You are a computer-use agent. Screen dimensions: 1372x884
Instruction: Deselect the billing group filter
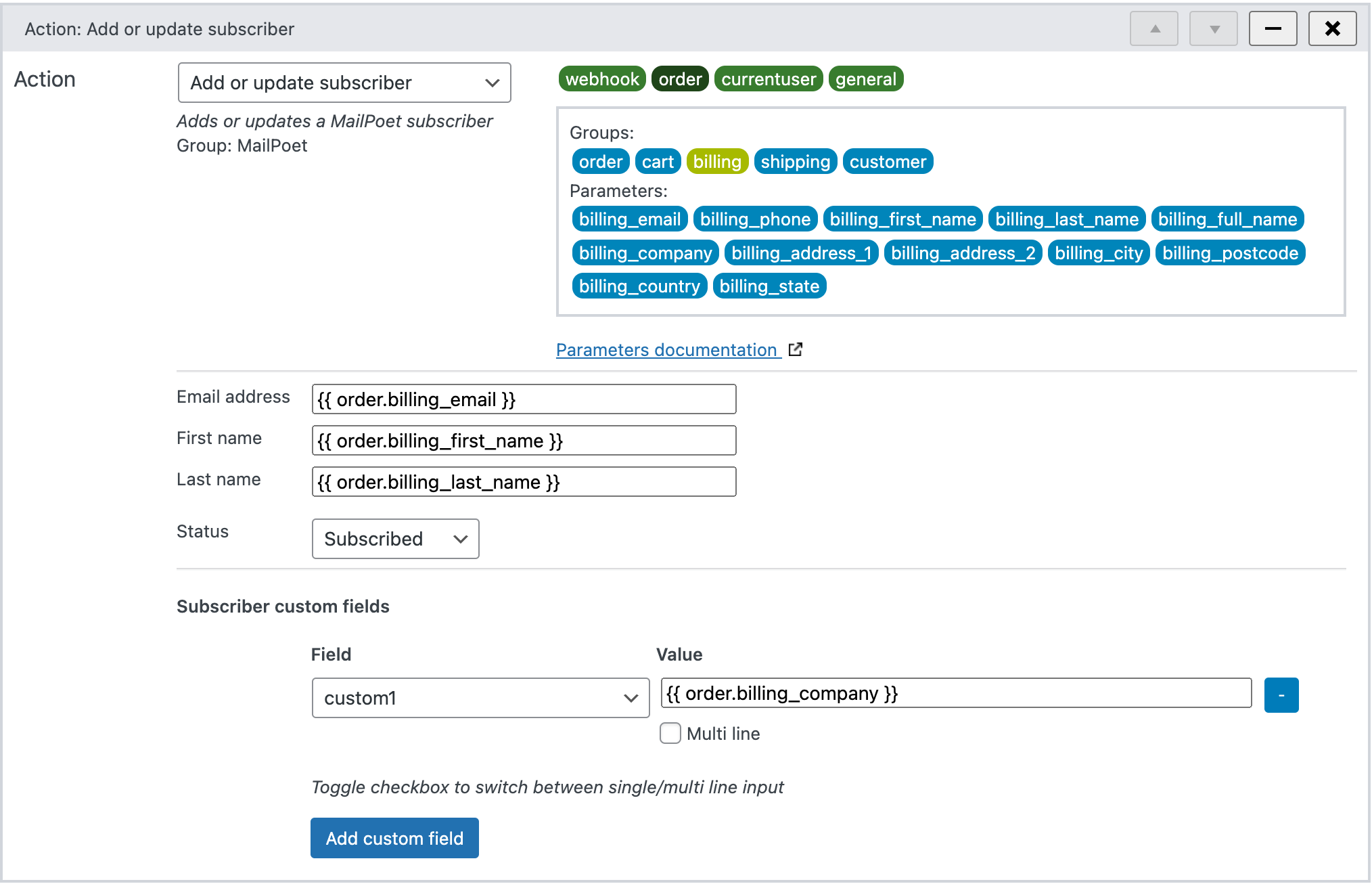coord(717,161)
